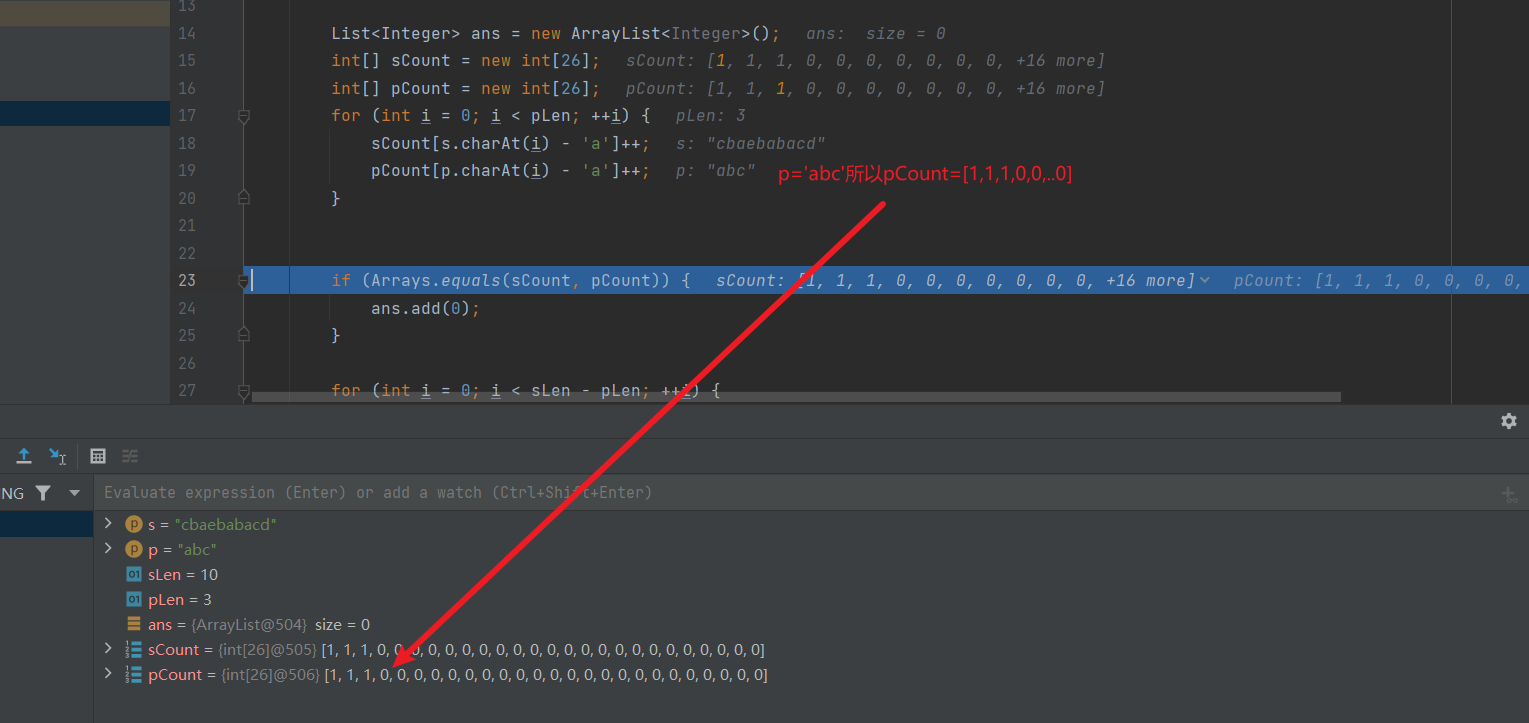Open the Evaluate Expression calculator icon

tap(98, 456)
